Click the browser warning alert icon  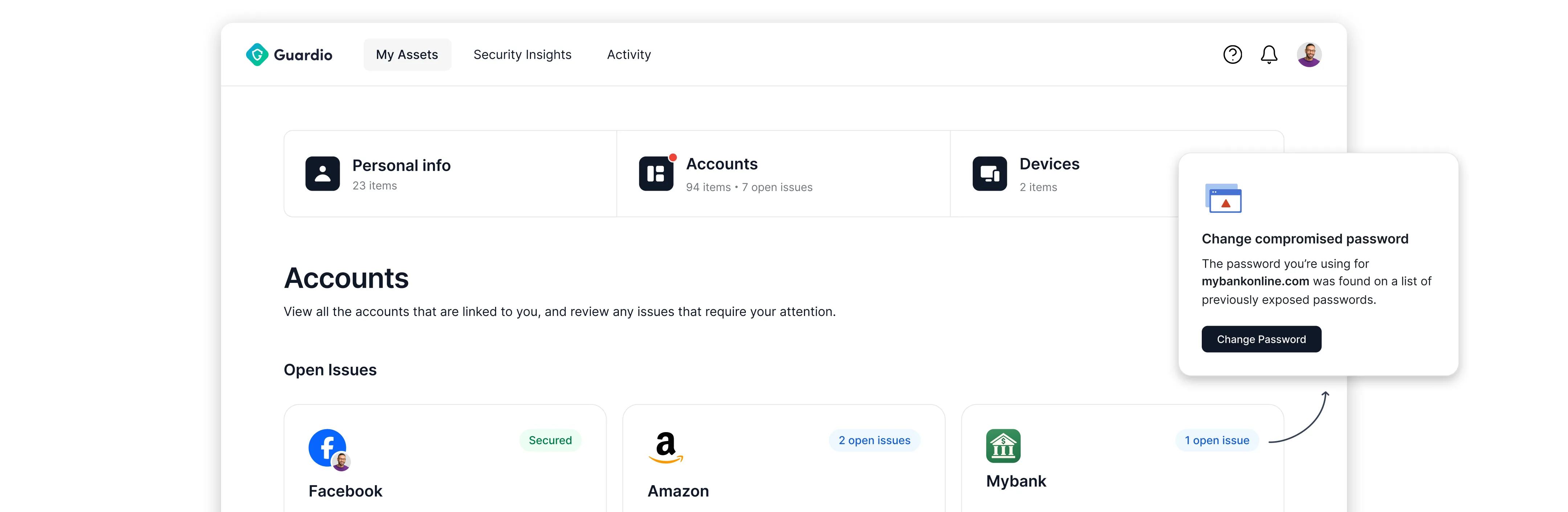point(1224,199)
